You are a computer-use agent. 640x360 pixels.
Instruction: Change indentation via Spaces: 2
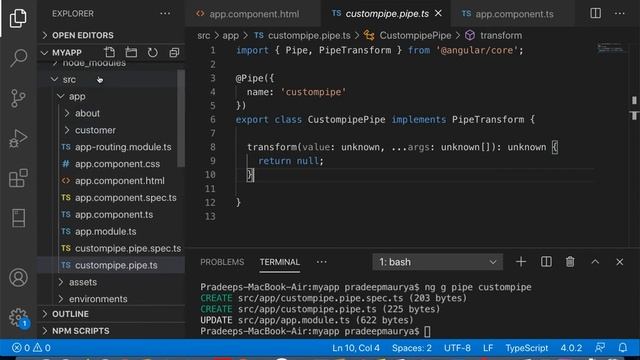[411, 348]
